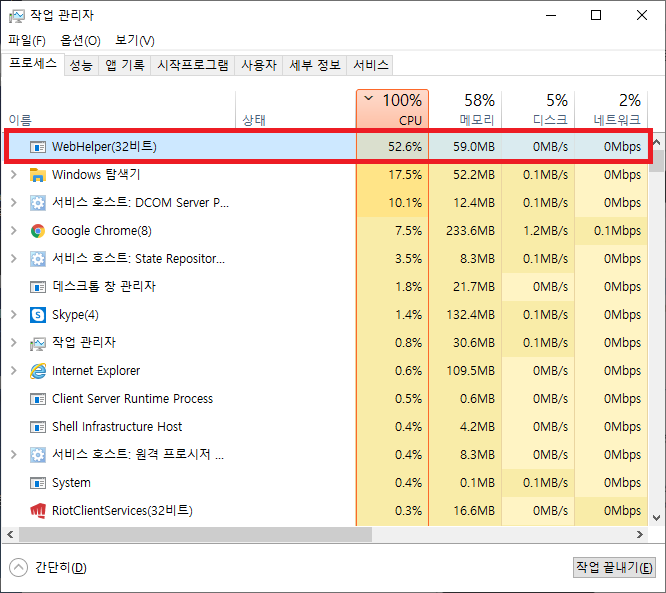Sort by the 네트워크 column header
The height and width of the screenshot is (593, 666).
click(x=612, y=109)
